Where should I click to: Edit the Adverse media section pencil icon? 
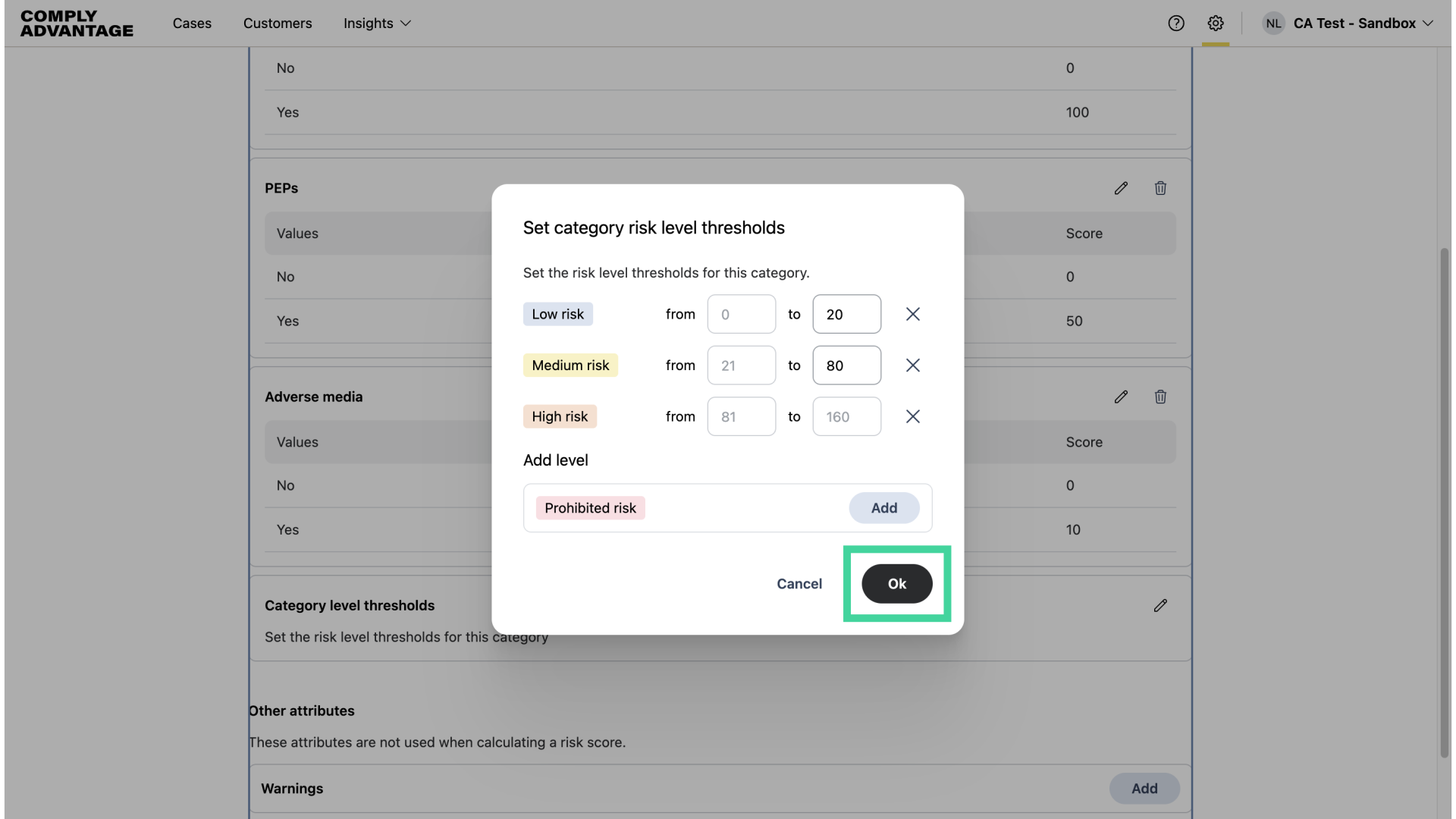coord(1122,397)
